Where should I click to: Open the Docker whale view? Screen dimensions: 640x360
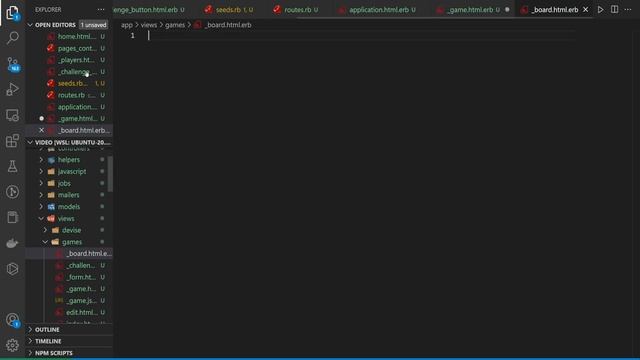coord(13,243)
